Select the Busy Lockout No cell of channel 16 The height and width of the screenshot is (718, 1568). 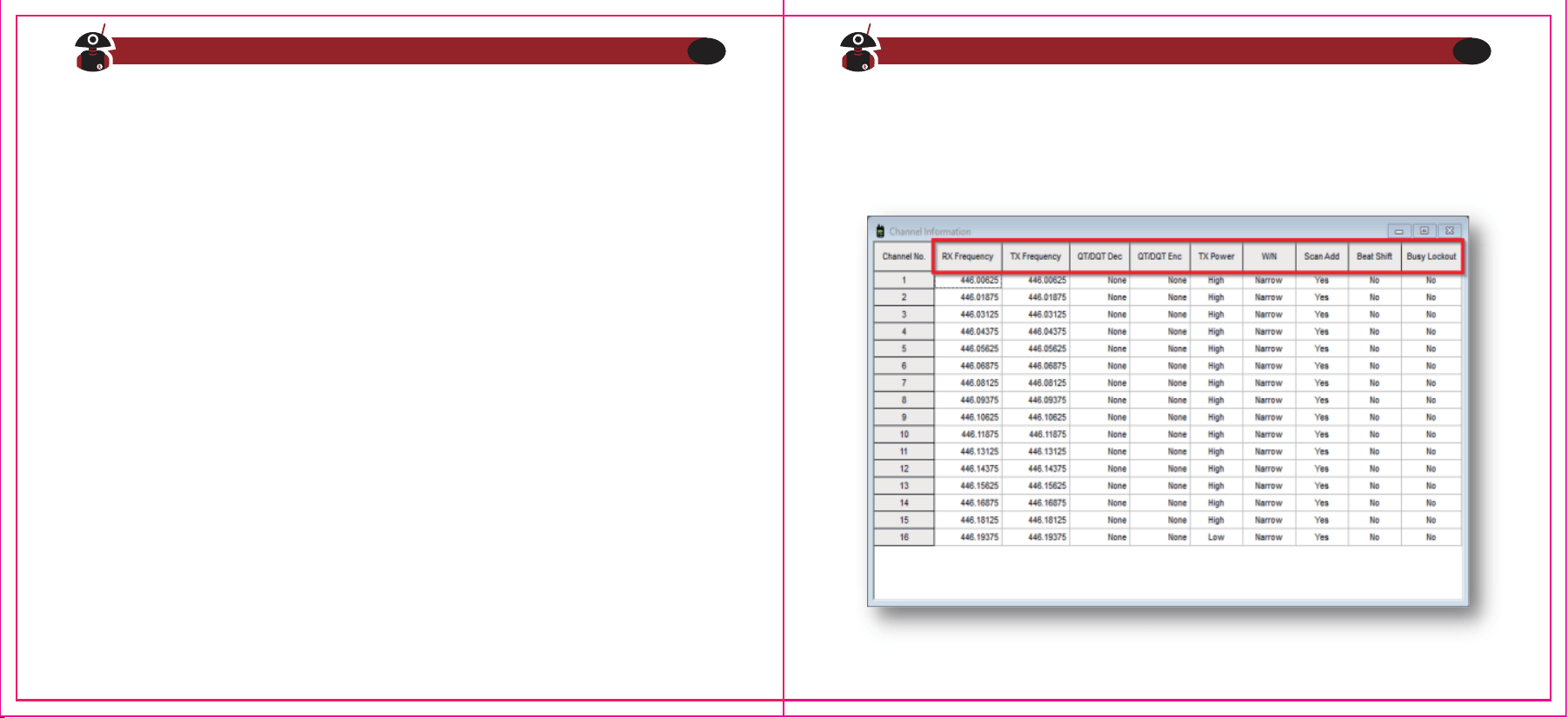pos(1431,537)
